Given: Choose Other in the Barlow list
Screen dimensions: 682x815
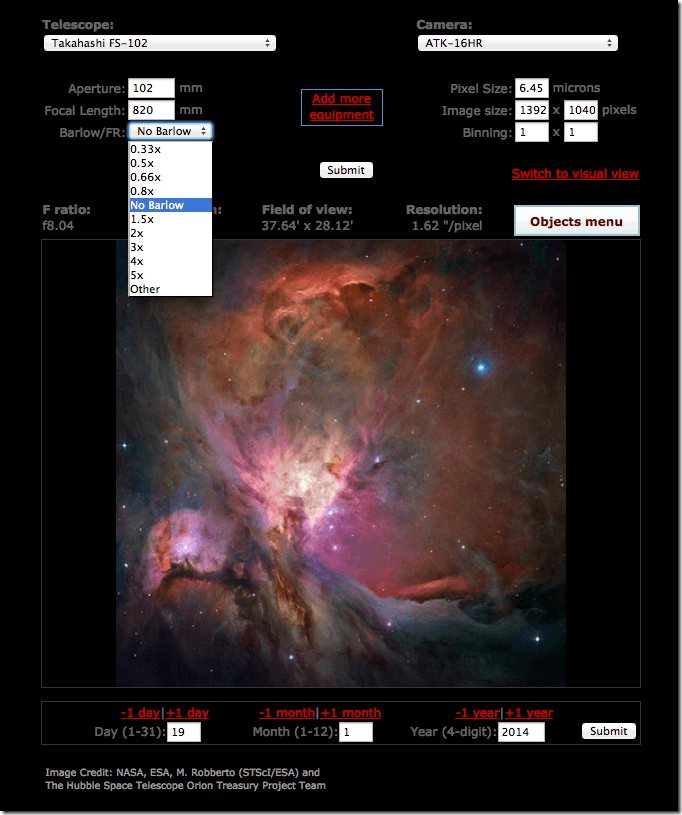Looking at the screenshot, I should (x=170, y=290).
